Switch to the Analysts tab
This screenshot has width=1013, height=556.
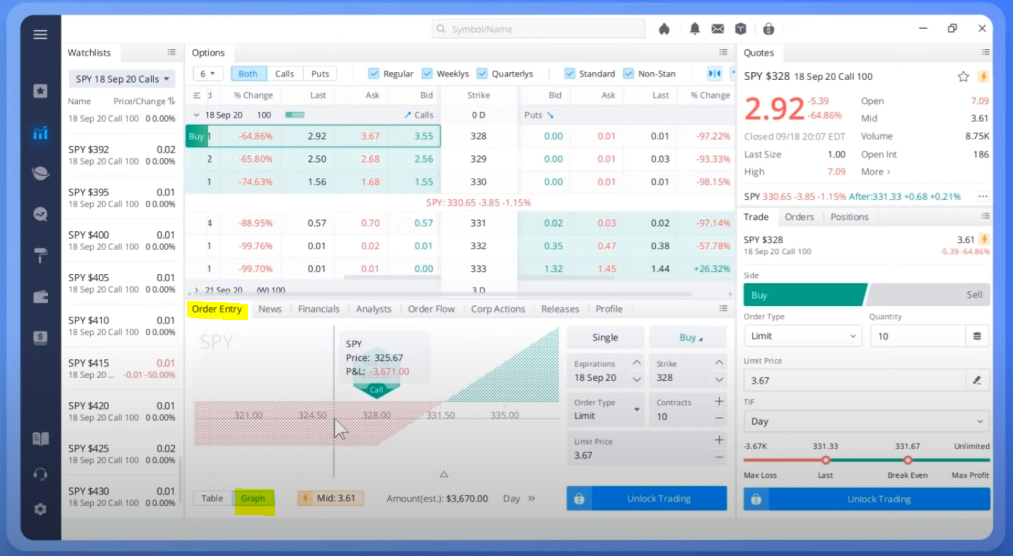(373, 309)
